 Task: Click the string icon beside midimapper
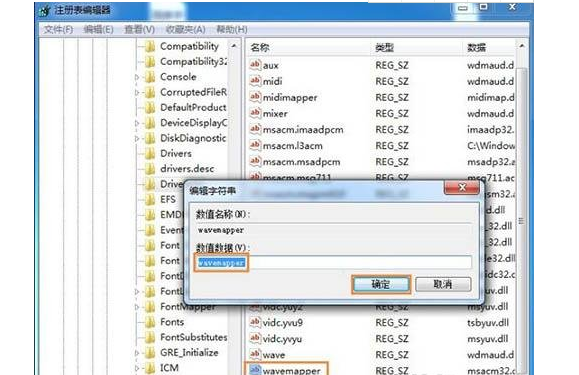[x=255, y=97]
